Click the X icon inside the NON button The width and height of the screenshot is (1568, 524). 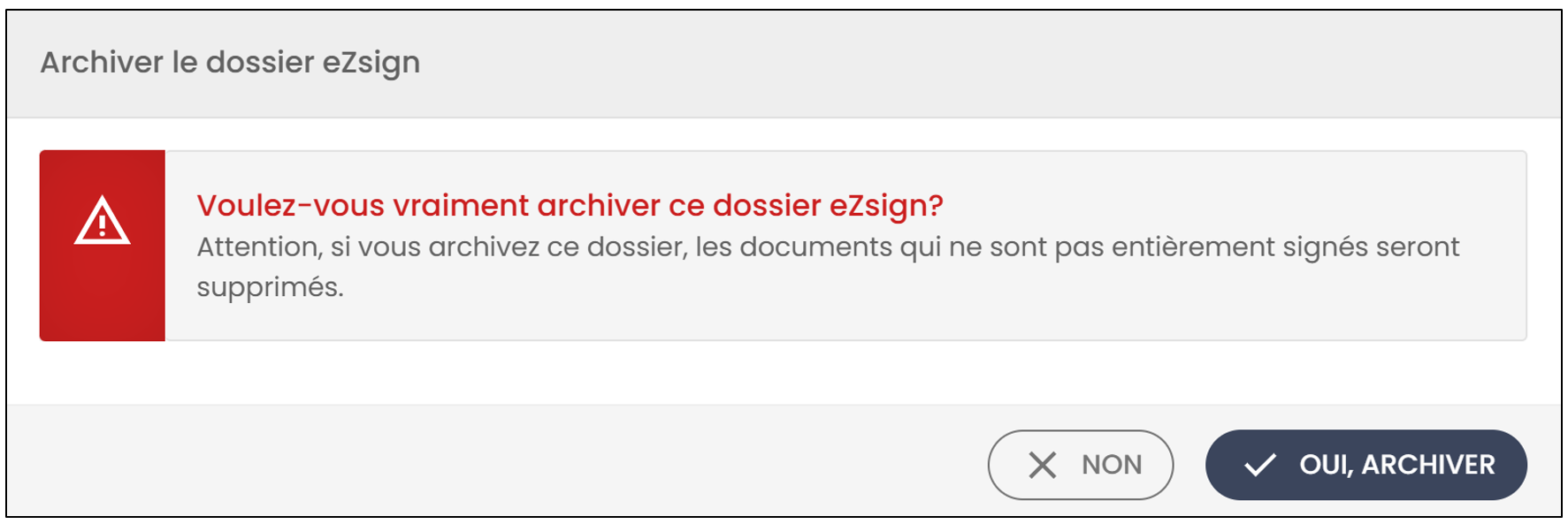pyautogui.click(x=1043, y=465)
